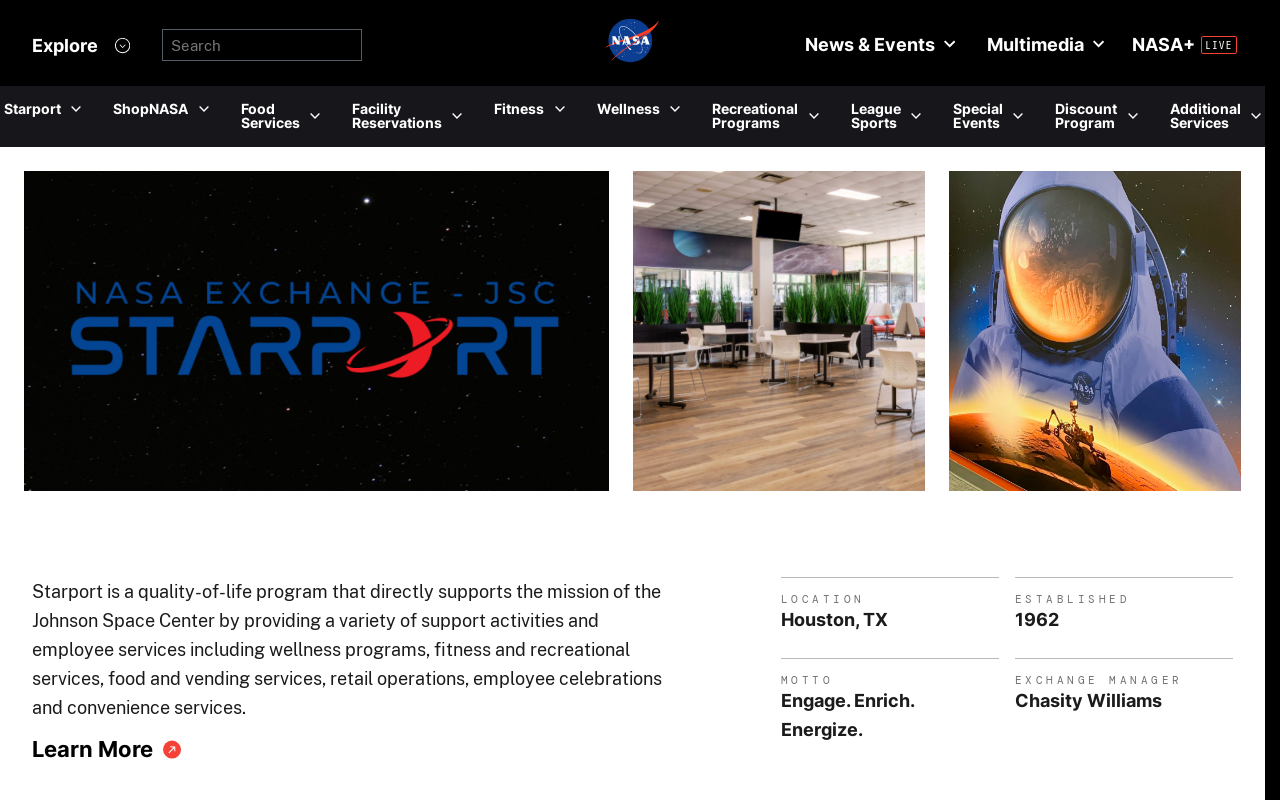Screen dimensions: 1280x800
Task: Open the Discount Program menu item
Action: pos(1086,116)
